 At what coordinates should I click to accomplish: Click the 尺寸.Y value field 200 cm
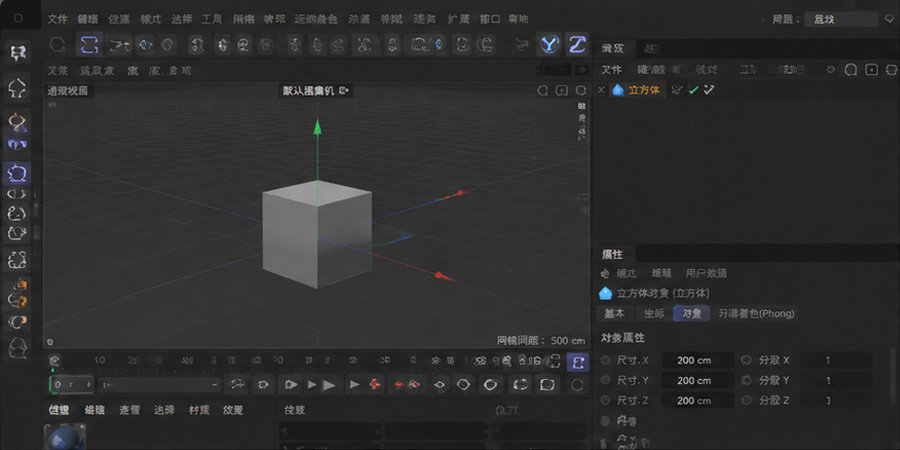(x=697, y=380)
